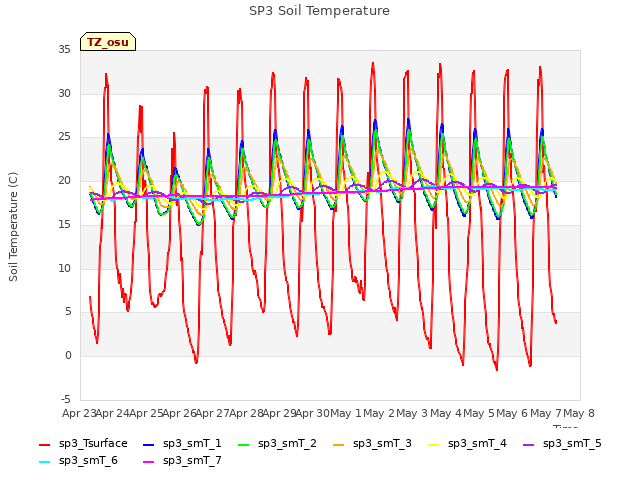Click the 20 y-axis tick label

64,181
